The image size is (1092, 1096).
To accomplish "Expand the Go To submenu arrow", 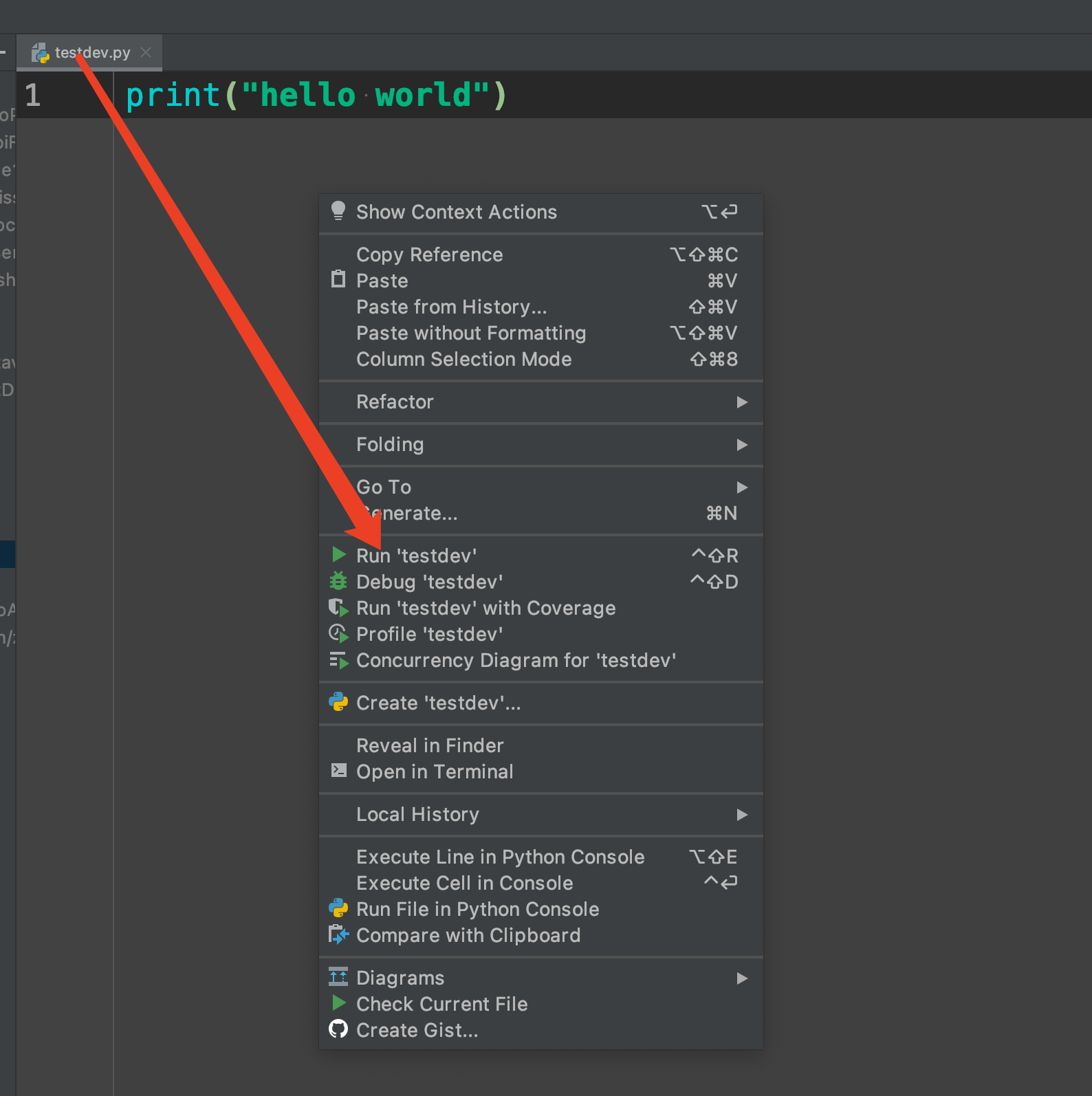I will (742, 487).
